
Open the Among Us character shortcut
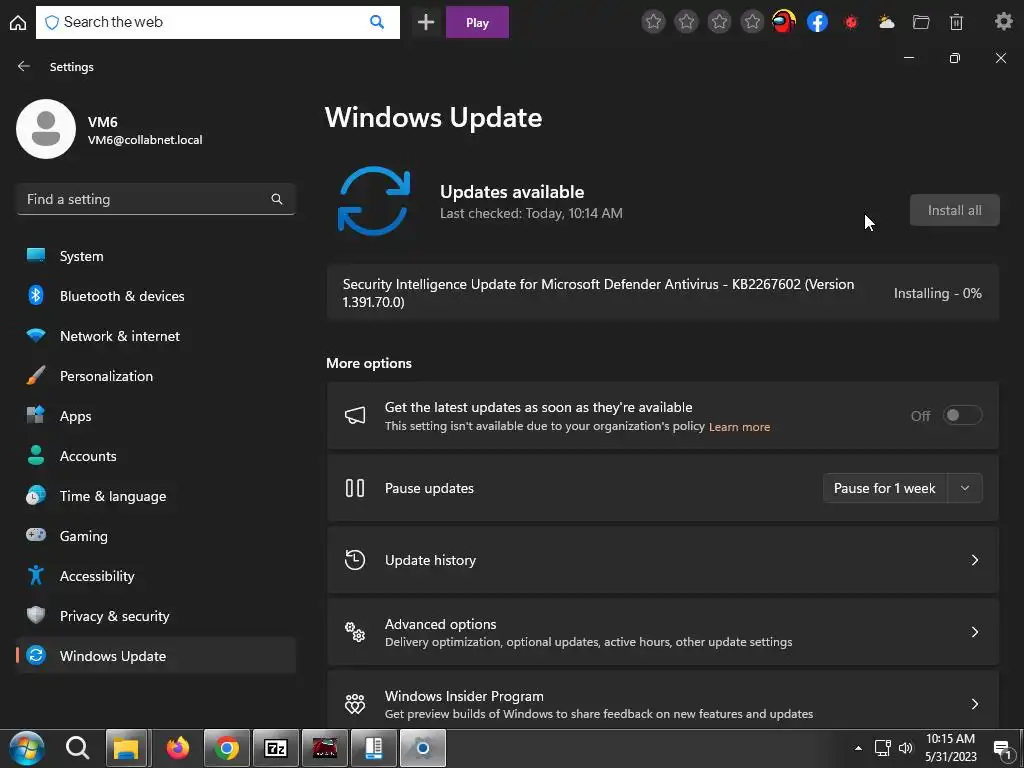click(784, 22)
